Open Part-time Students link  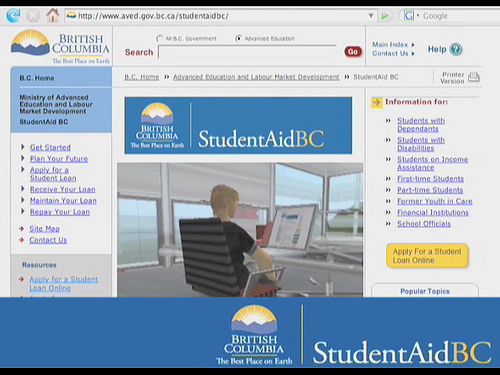(430, 190)
